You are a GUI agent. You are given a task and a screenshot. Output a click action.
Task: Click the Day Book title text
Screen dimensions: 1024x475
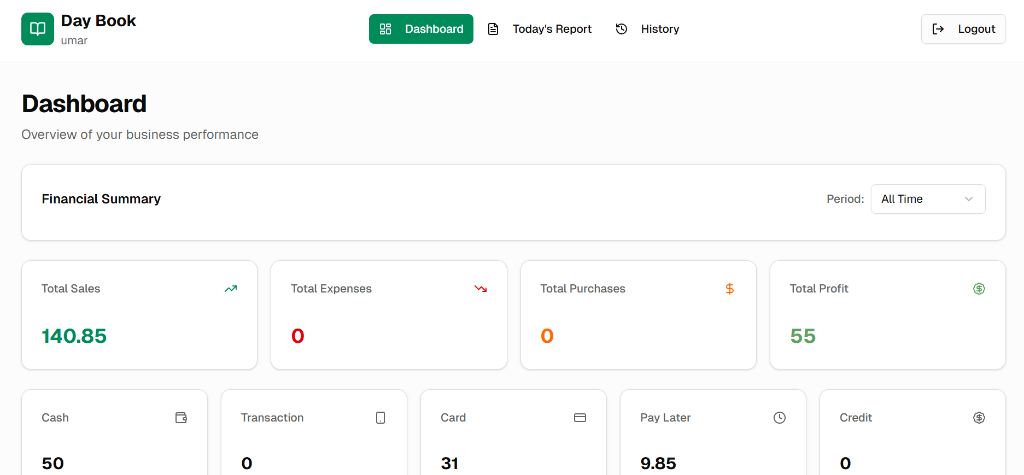[98, 21]
